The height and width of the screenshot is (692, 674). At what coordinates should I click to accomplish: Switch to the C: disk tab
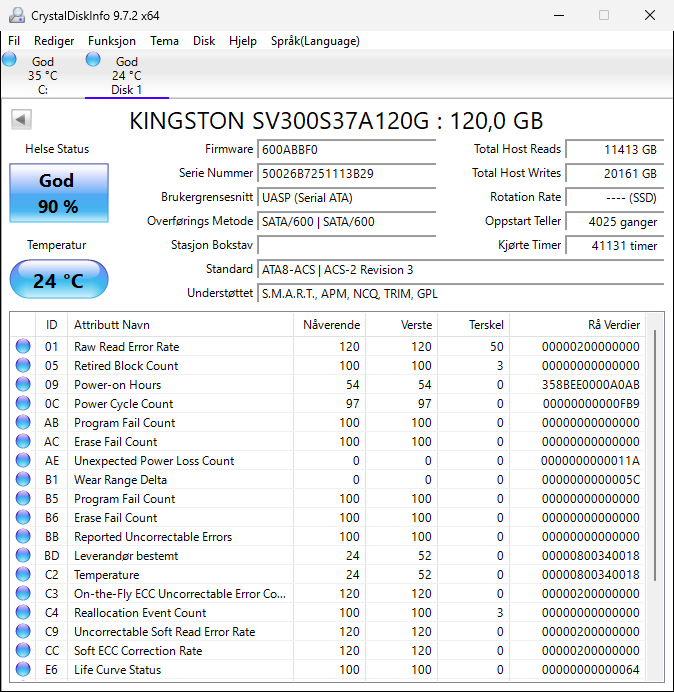coord(42,75)
